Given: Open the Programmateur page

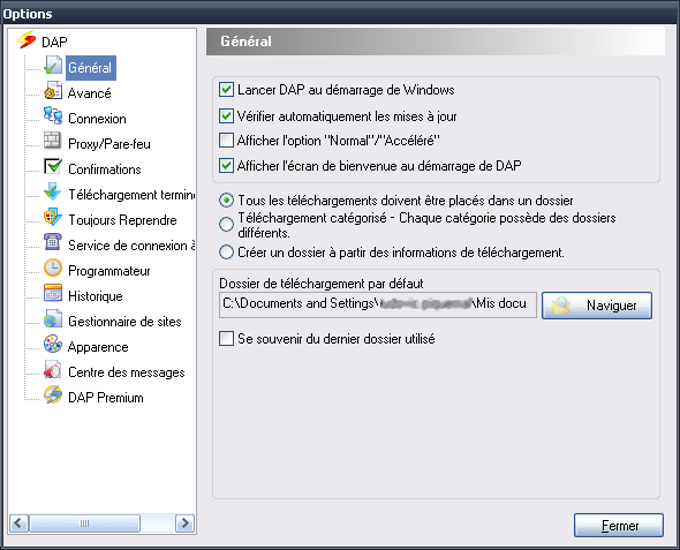Looking at the screenshot, I should coord(109,271).
